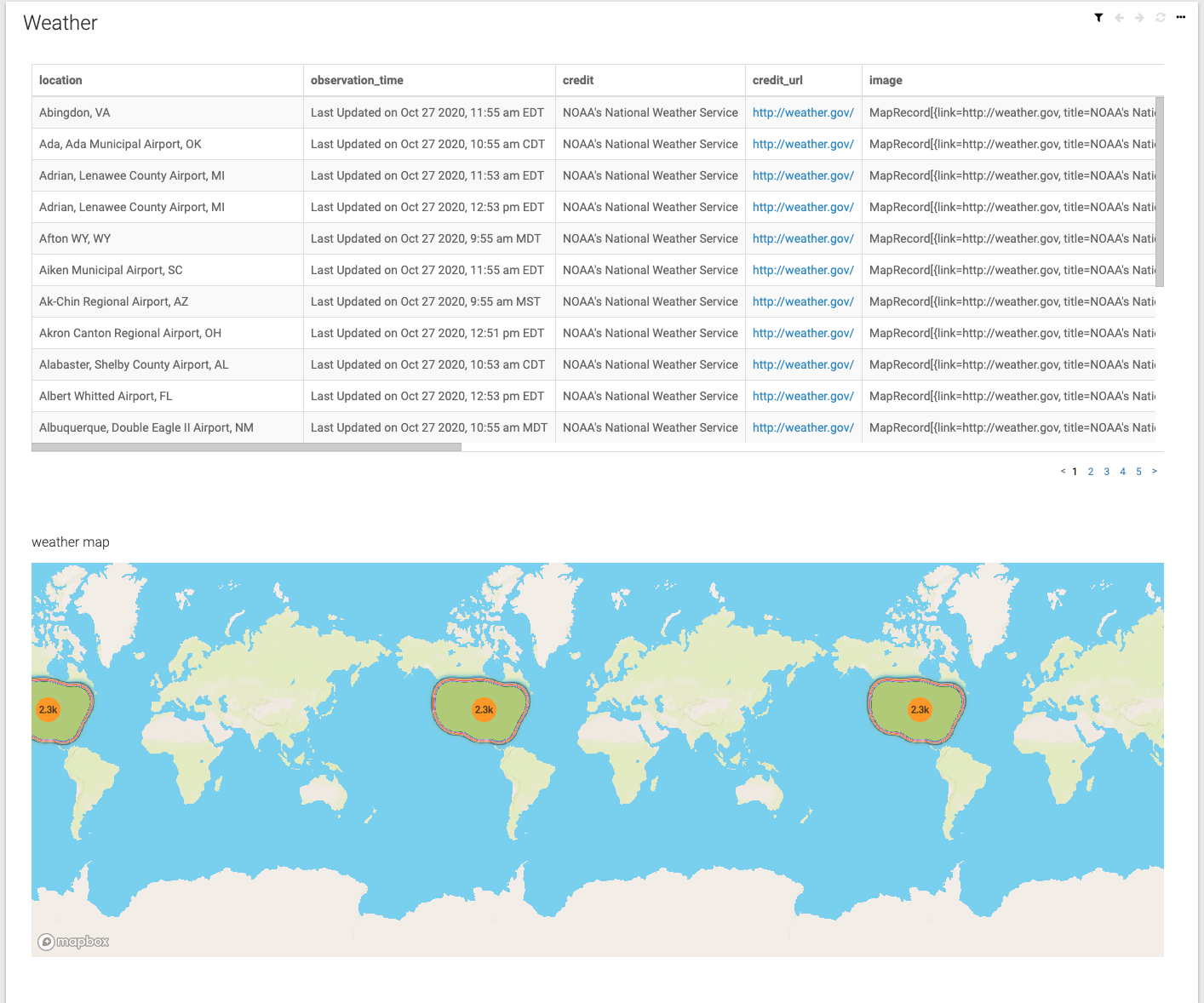Go to page 2 of the table
The height and width of the screenshot is (1003, 1204).
pos(1091,471)
